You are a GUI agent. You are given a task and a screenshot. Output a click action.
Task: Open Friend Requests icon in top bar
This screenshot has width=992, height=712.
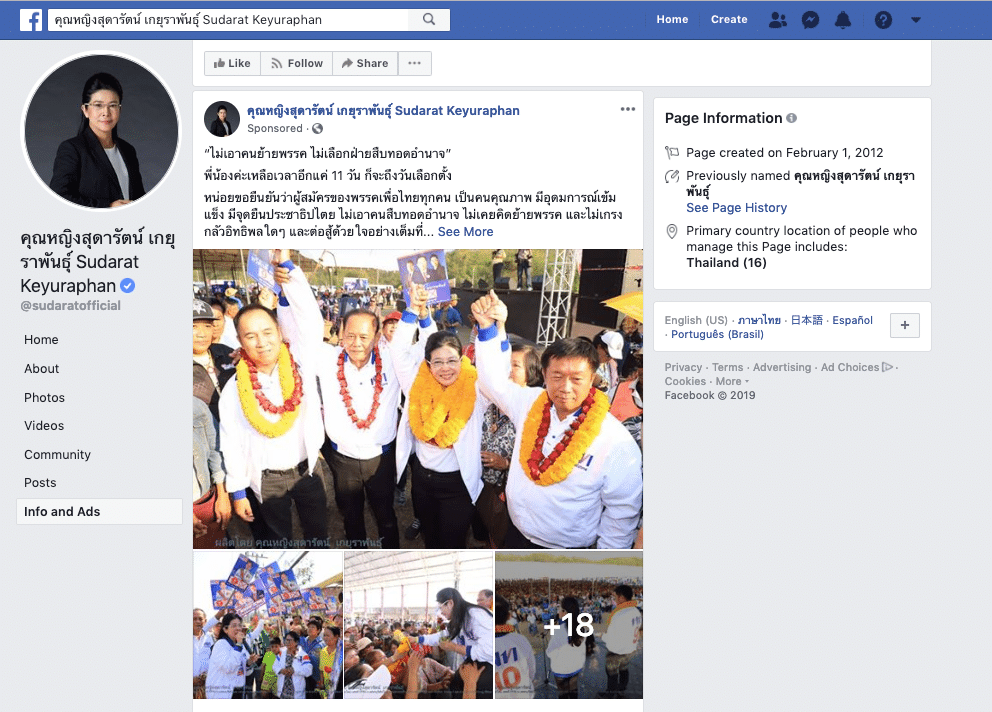(777, 20)
